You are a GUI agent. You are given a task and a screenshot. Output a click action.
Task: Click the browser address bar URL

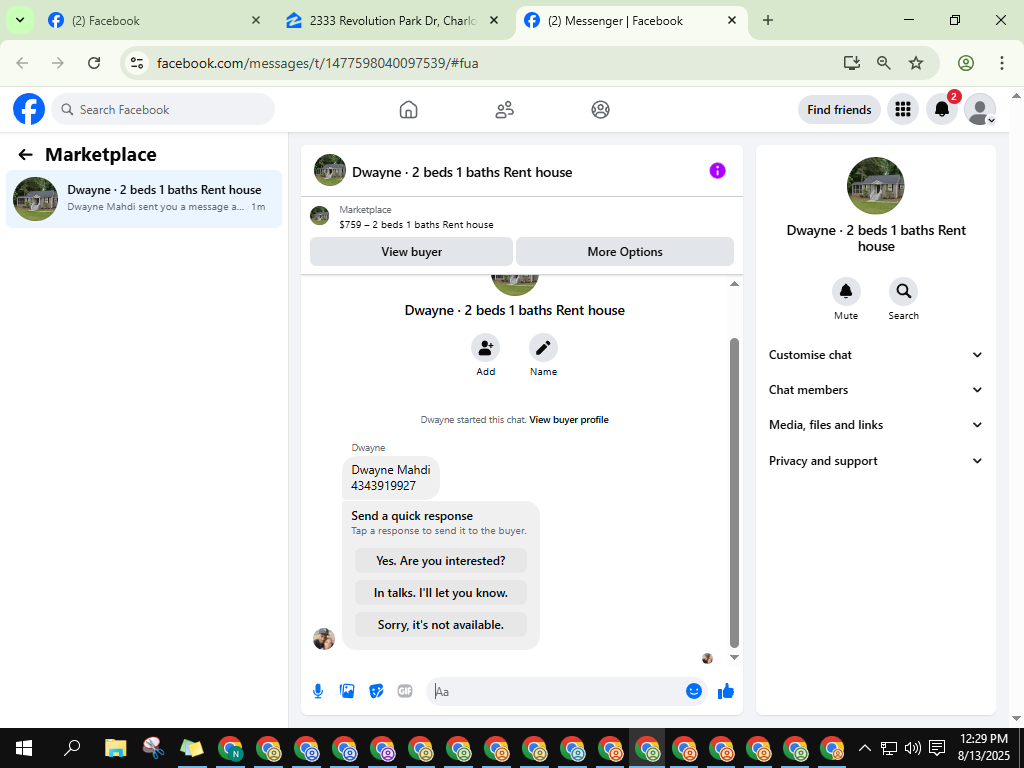[317, 63]
